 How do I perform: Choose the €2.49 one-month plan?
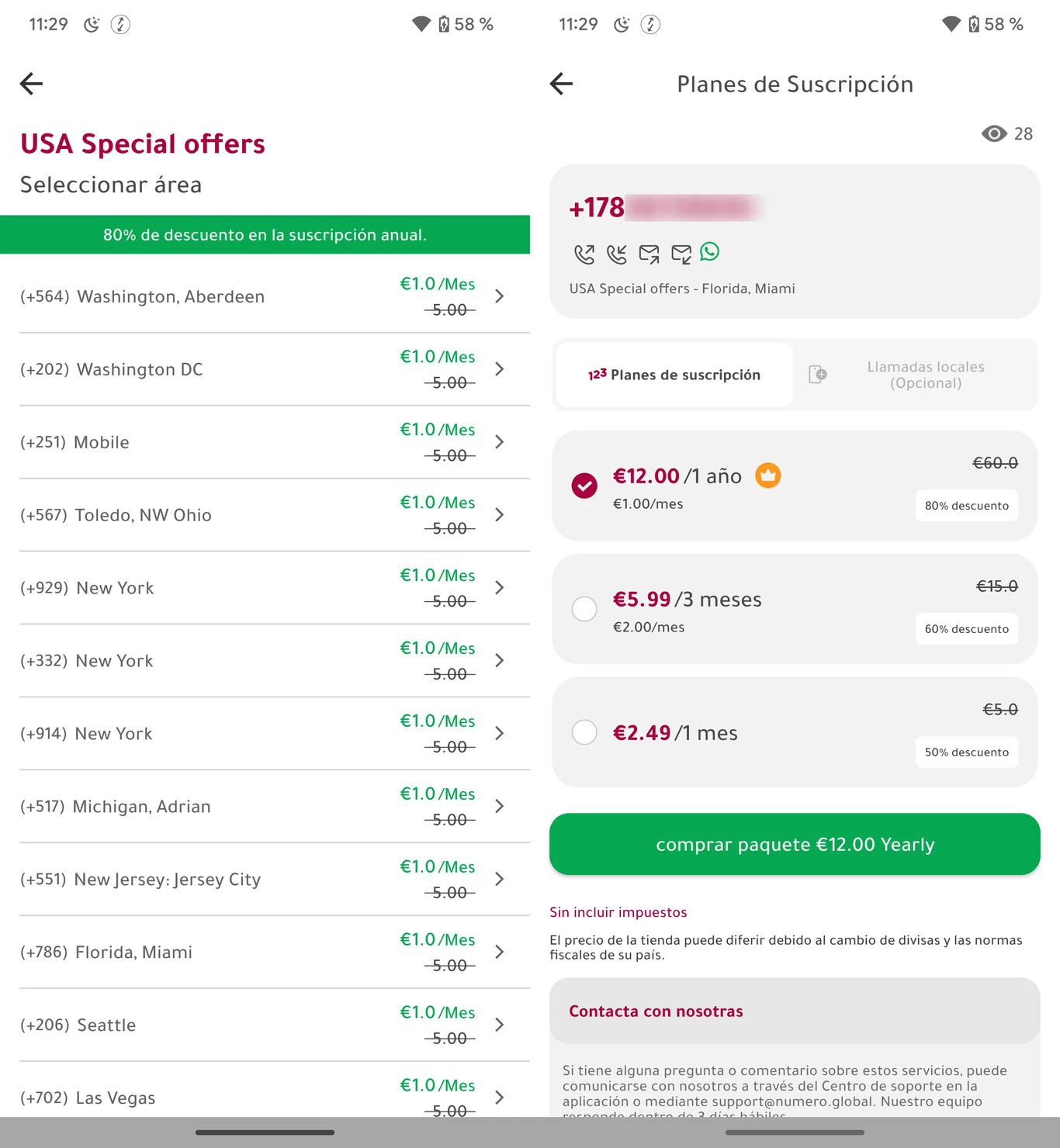point(795,732)
